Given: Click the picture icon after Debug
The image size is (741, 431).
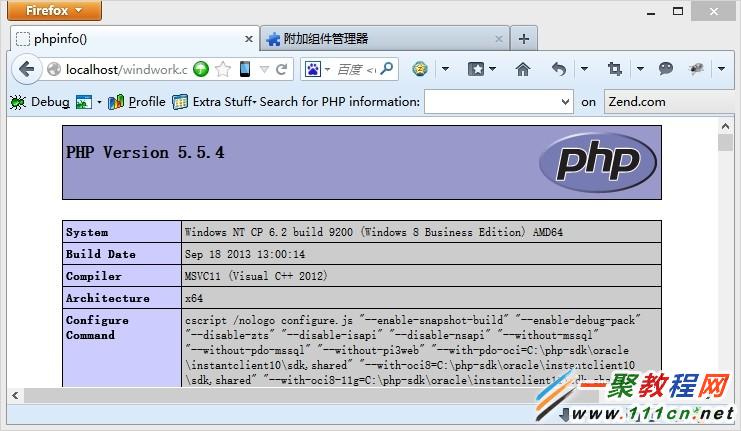Looking at the screenshot, I should click(84, 102).
